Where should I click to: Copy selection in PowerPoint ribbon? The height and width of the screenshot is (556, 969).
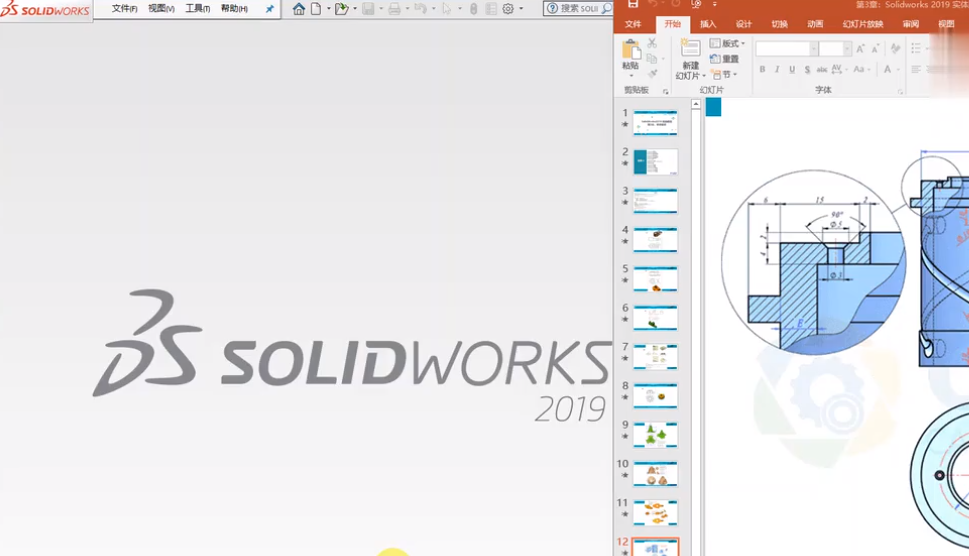(651, 59)
